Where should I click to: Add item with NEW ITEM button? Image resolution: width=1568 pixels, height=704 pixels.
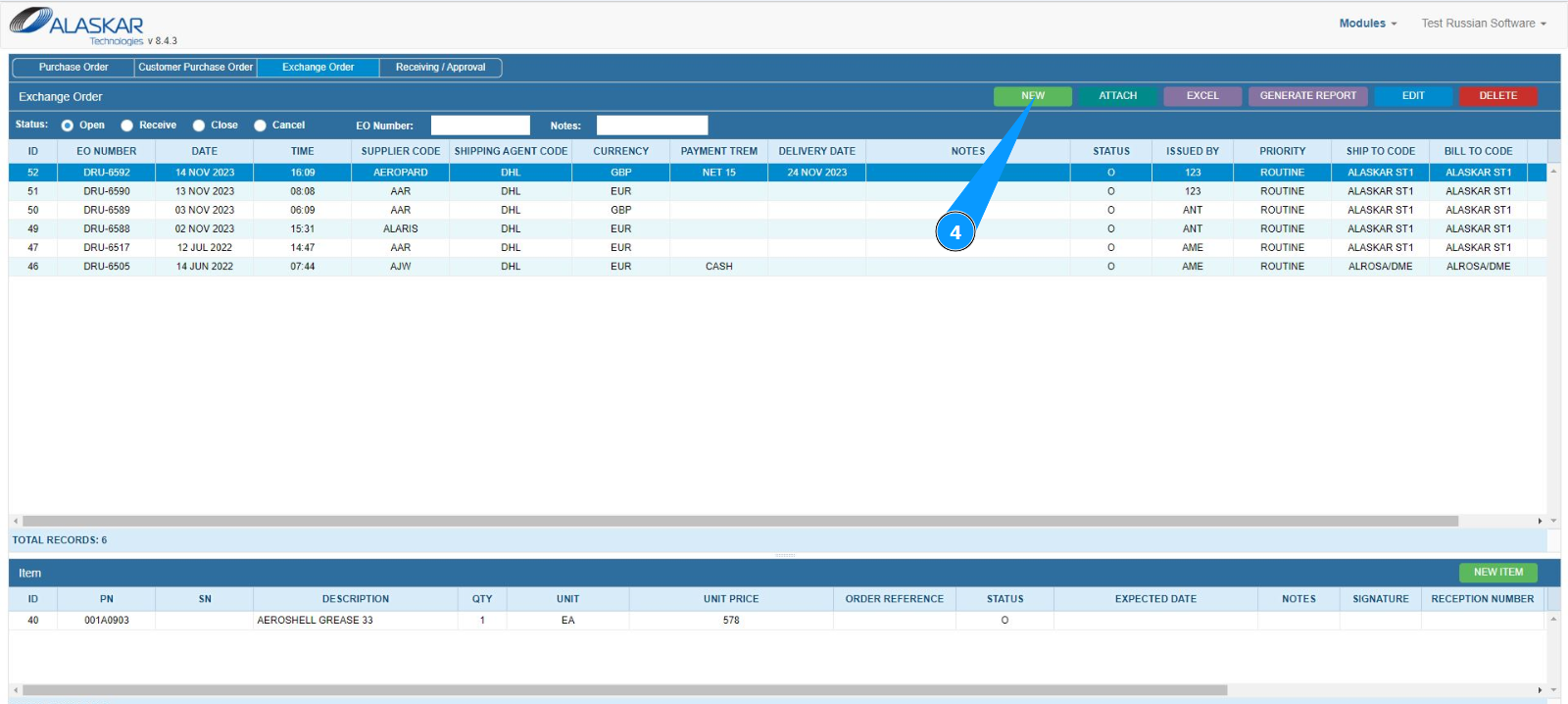[x=1497, y=573]
